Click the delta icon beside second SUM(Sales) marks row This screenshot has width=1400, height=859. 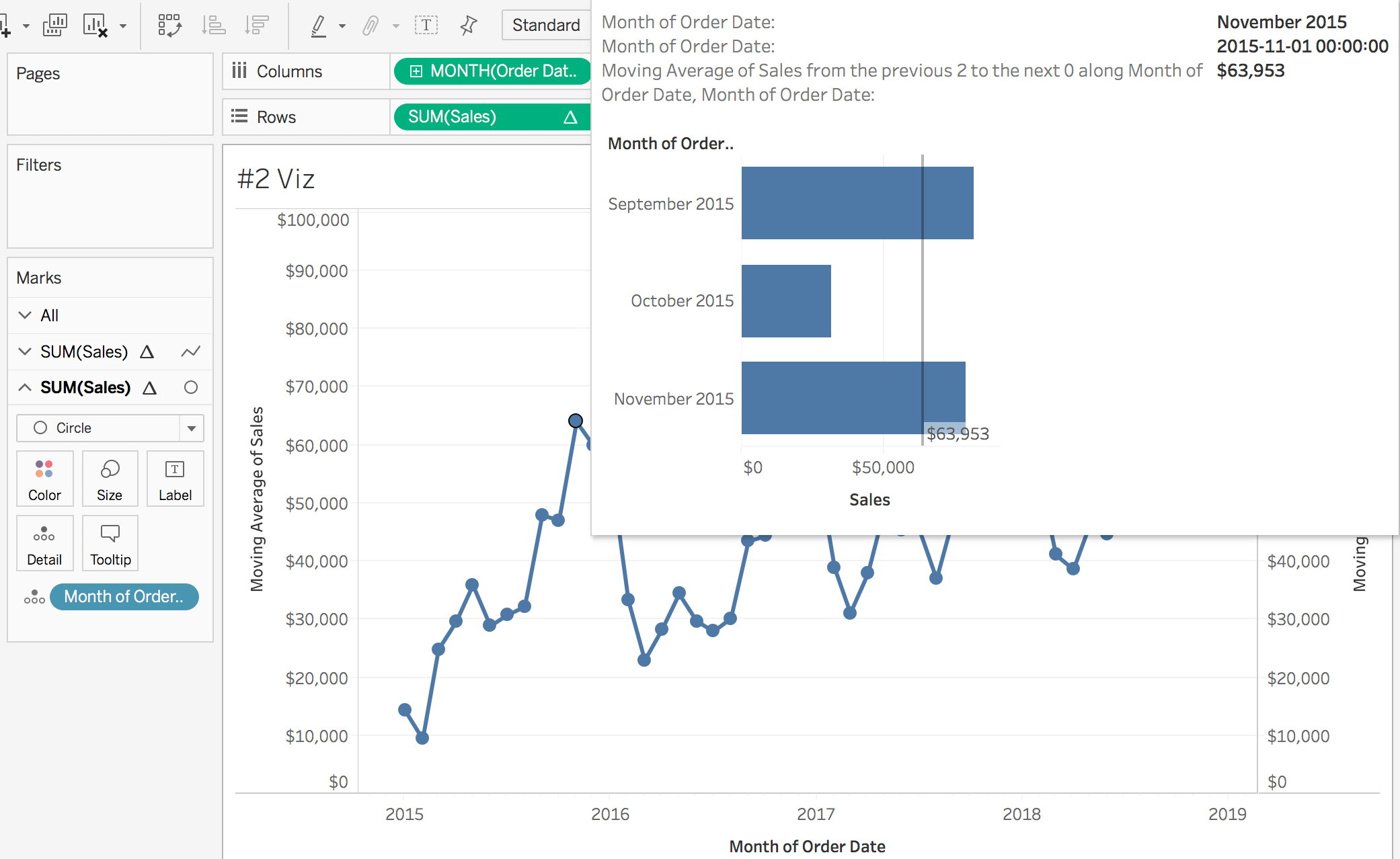click(150, 388)
